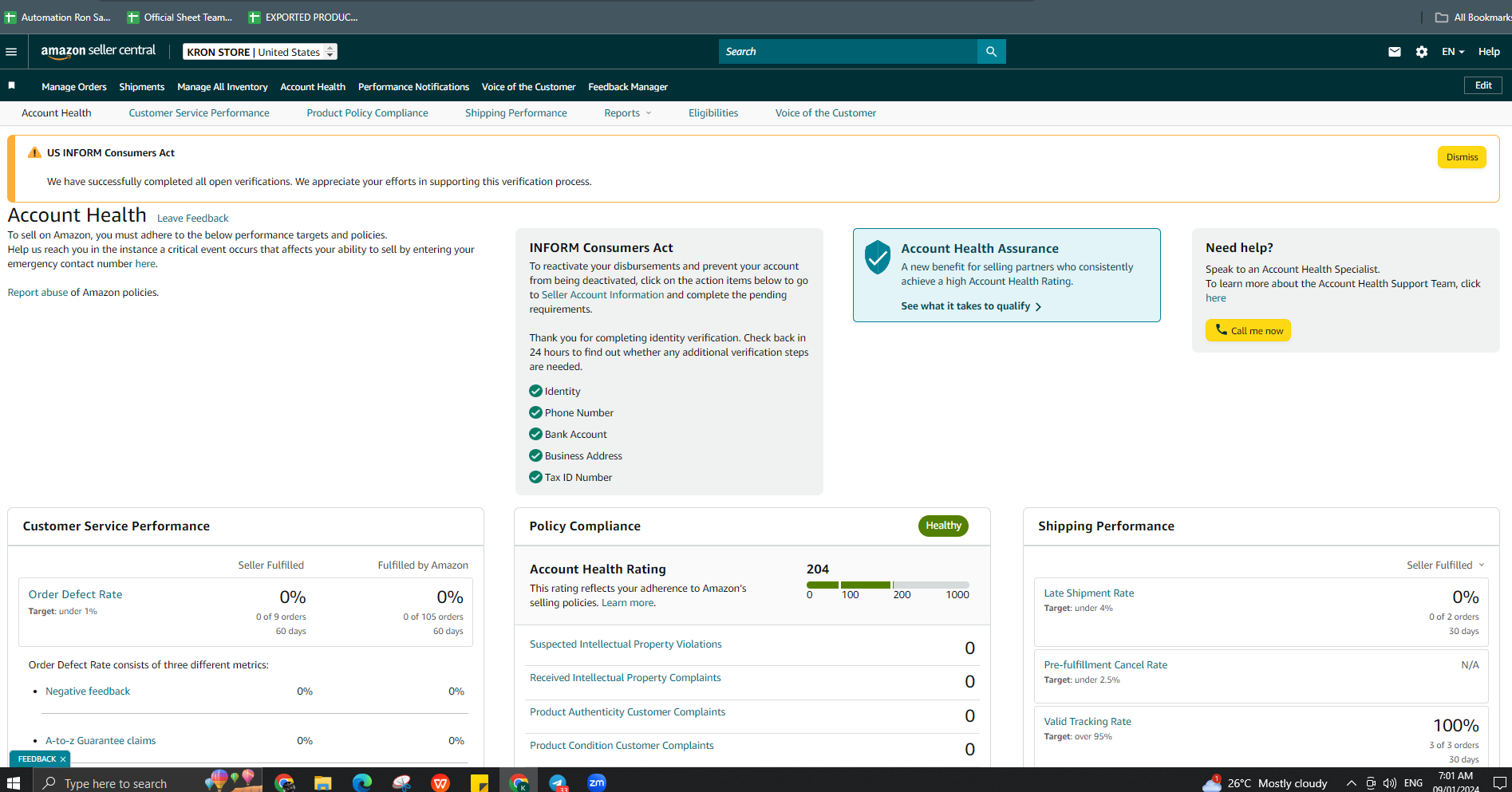Viewport: 1512px width, 792px height.
Task: Open the Voice of the Customer sub-tab
Action: (826, 113)
